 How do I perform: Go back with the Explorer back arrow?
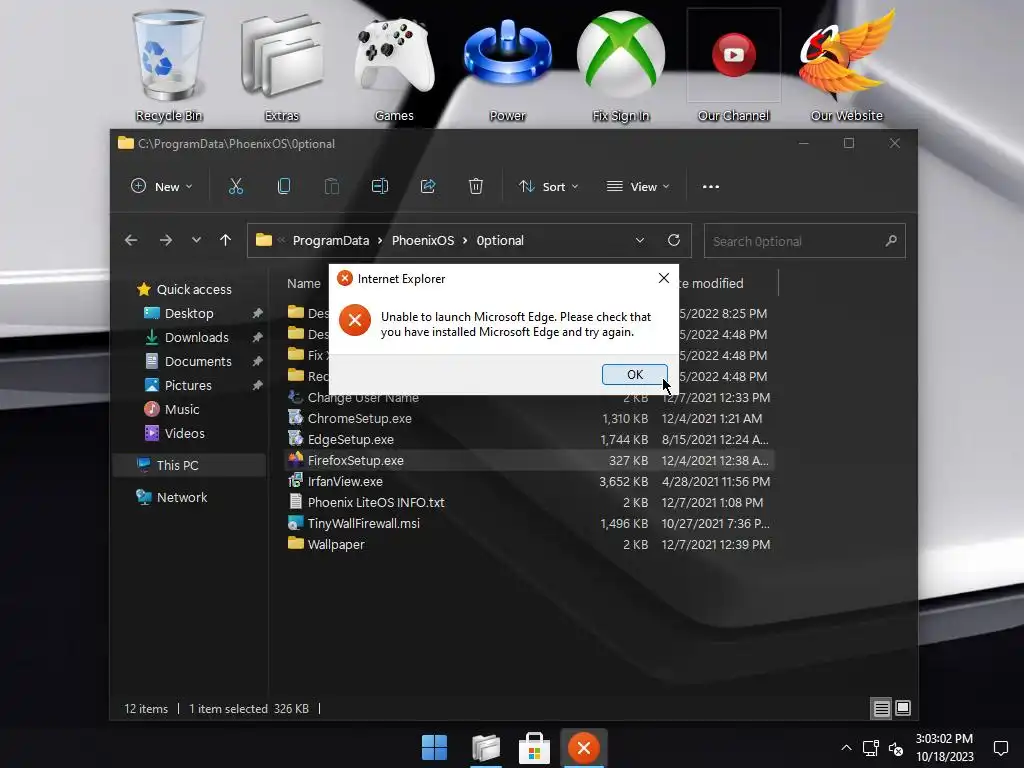click(131, 240)
